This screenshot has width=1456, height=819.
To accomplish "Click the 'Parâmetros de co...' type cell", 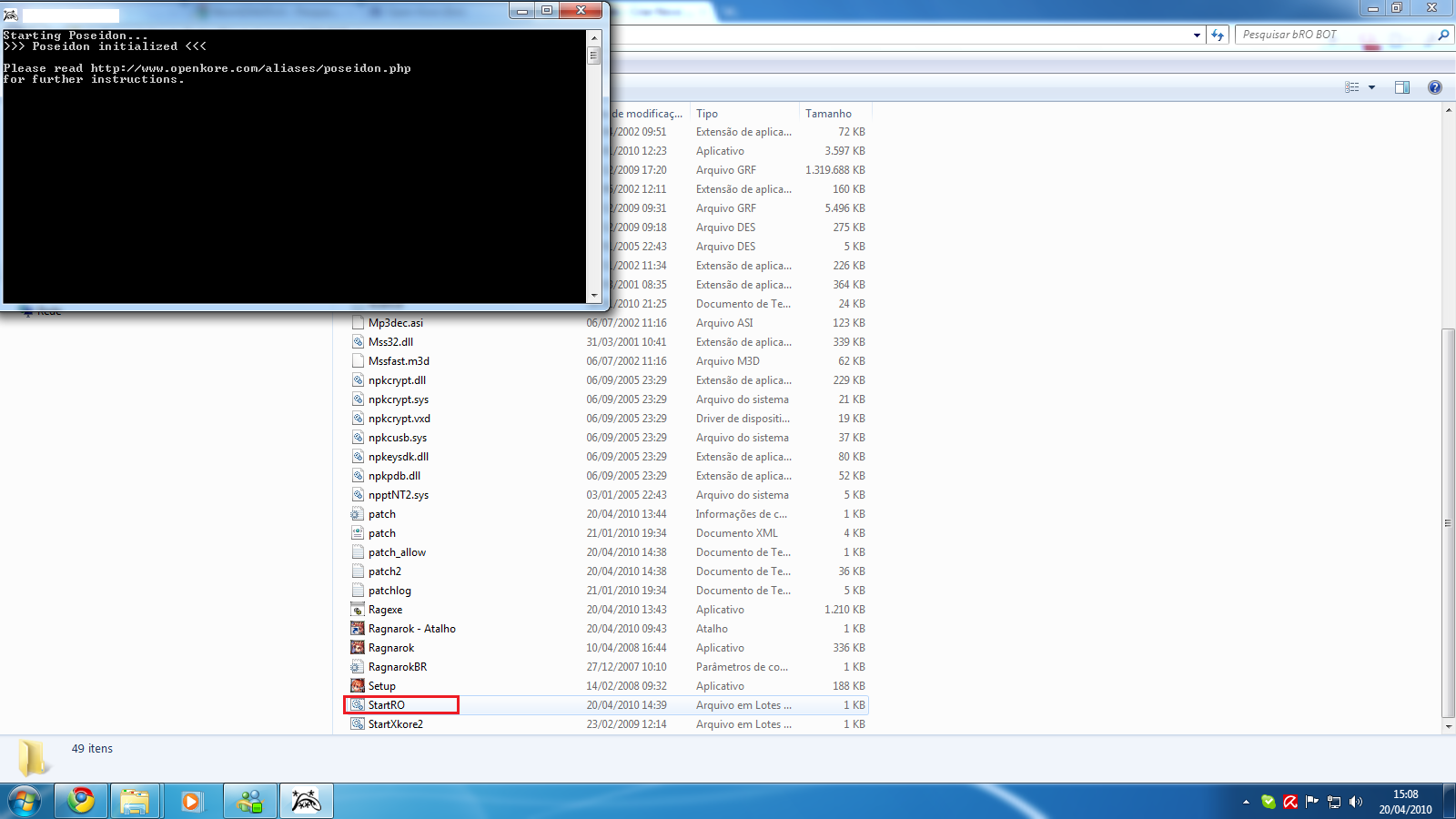I will click(742, 667).
